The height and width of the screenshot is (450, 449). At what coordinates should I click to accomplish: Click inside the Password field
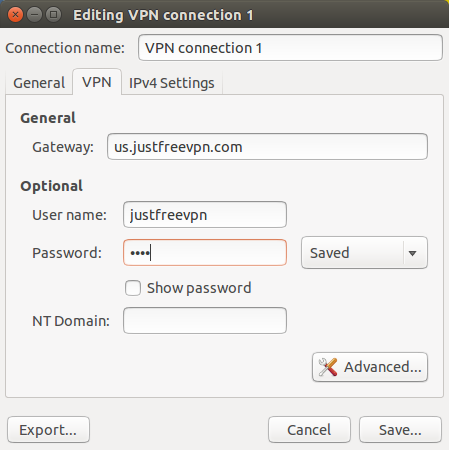tap(205, 253)
